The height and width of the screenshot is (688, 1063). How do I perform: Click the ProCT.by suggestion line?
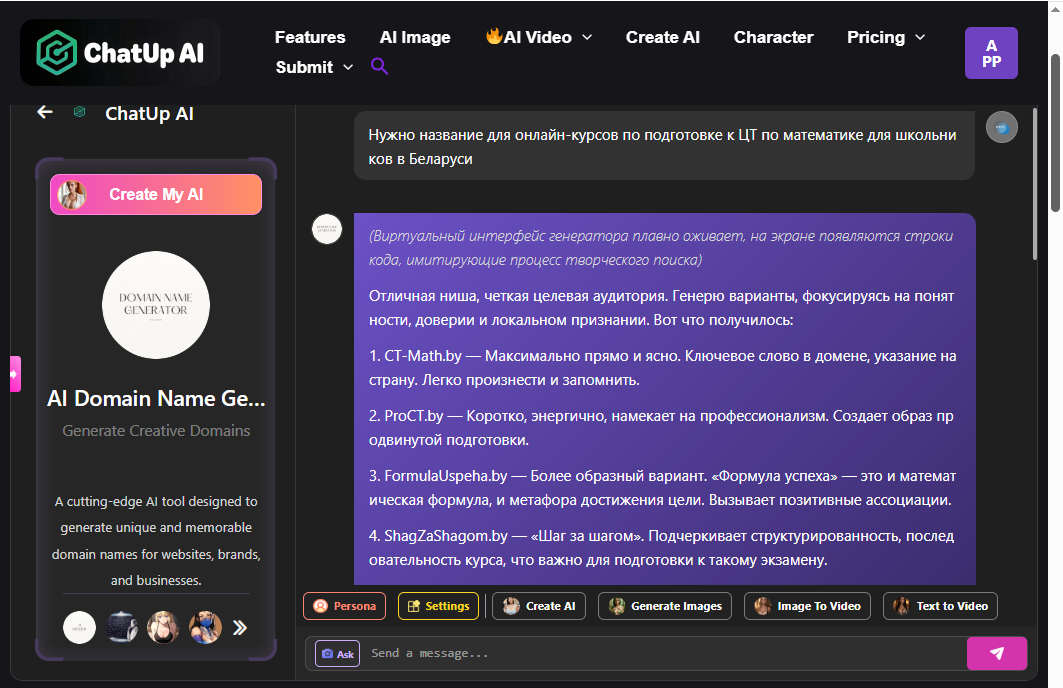click(x=661, y=428)
